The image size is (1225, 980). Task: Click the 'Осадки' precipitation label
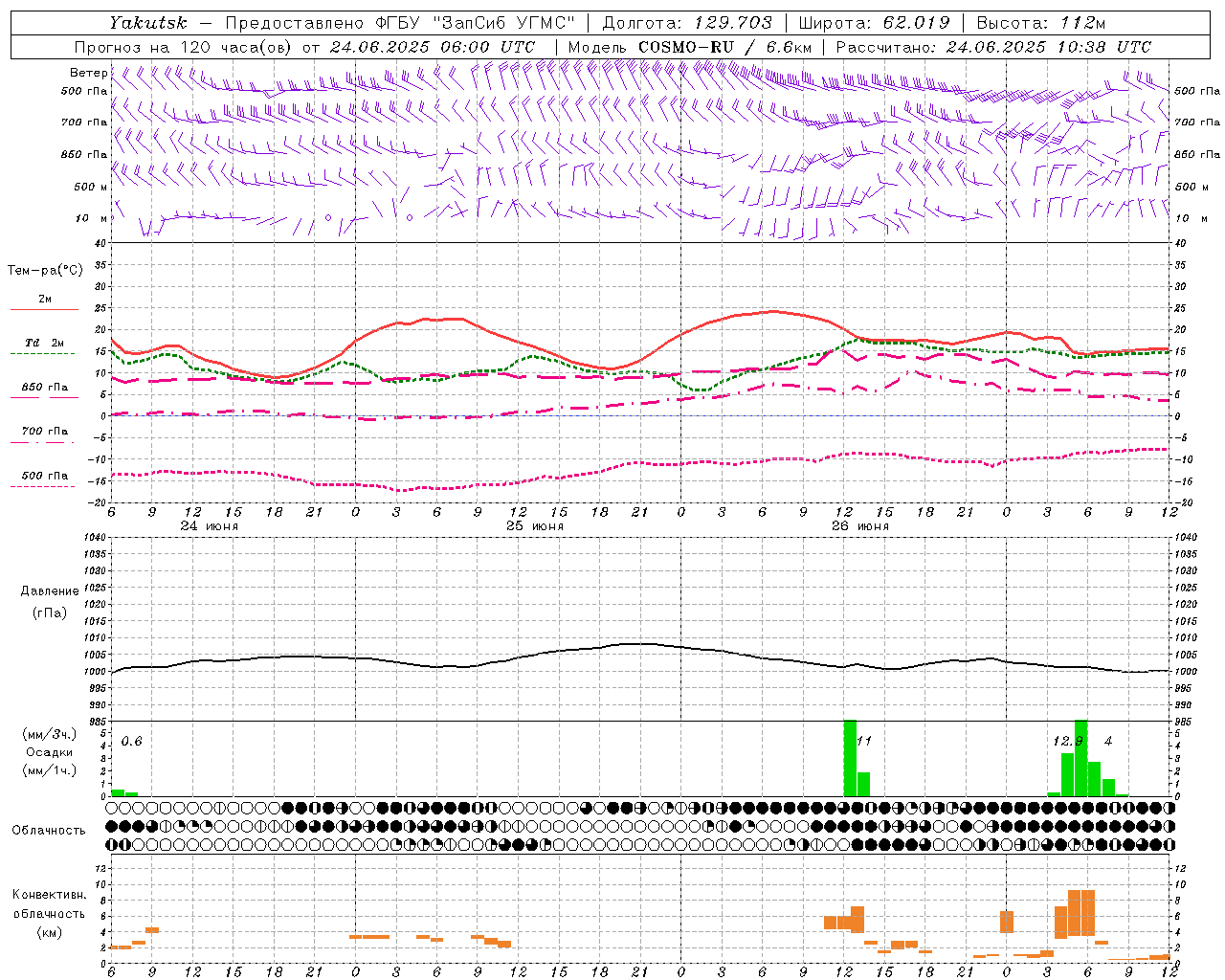[50, 752]
